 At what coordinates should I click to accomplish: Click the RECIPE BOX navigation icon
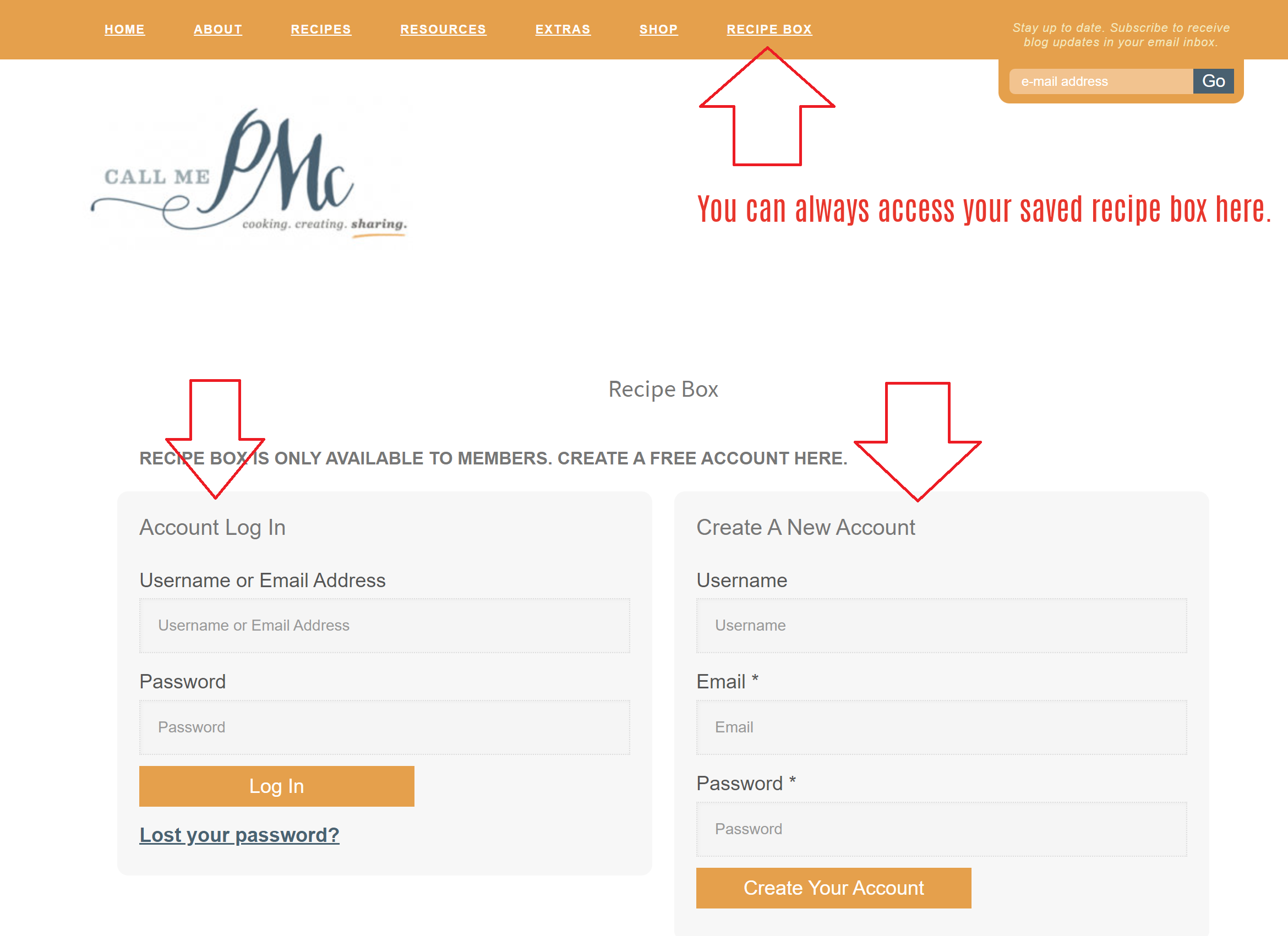coord(770,29)
